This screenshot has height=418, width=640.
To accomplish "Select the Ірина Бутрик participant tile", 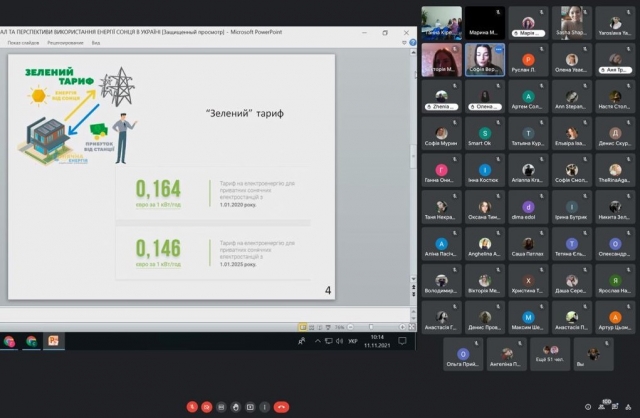I will [x=571, y=207].
